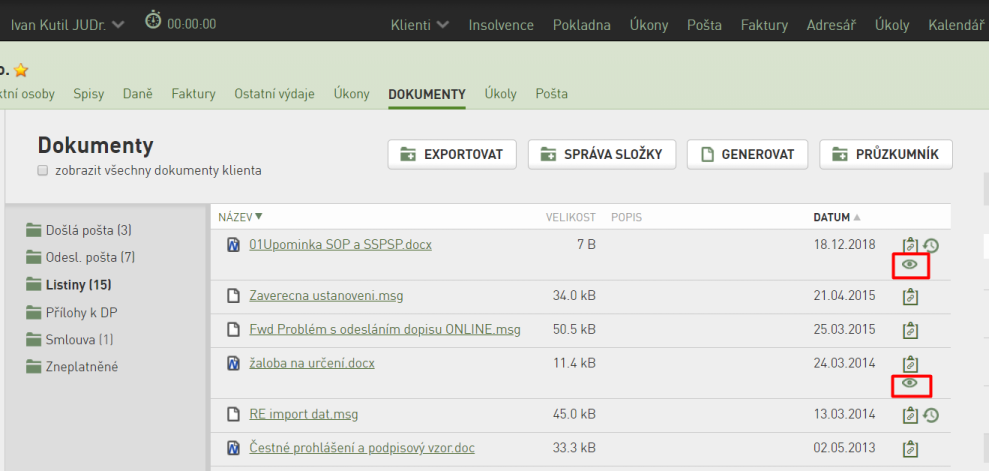Click the favorite star icon
Viewport: 989px width, 471px height.
pos(21,70)
